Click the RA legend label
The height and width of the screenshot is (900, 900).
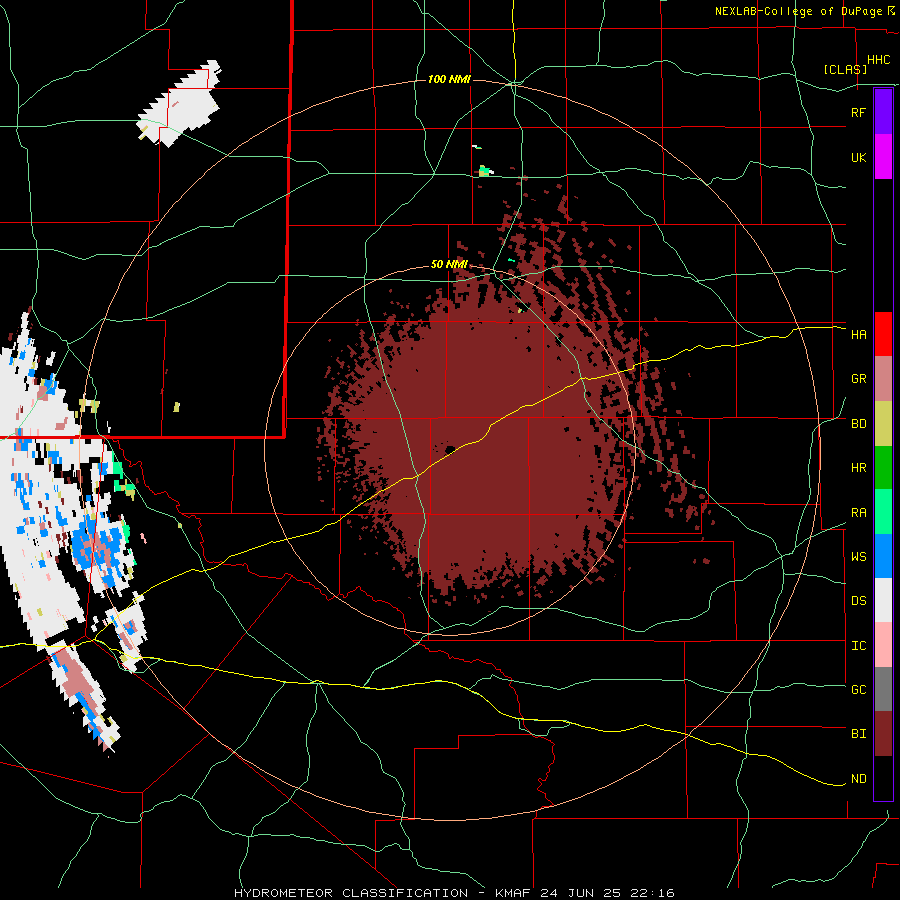pos(858,513)
